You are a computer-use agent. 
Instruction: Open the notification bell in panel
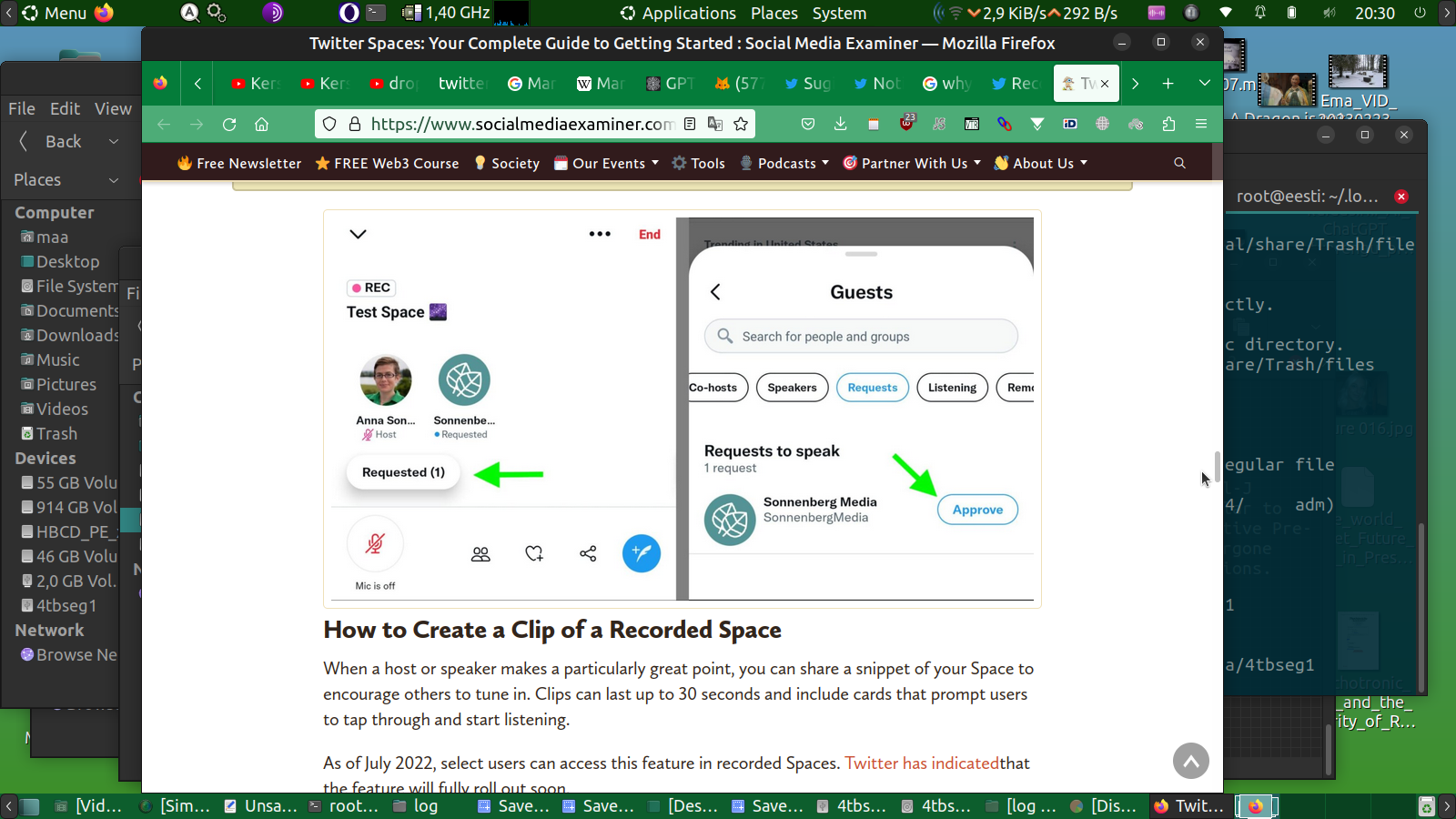pos(1260,13)
